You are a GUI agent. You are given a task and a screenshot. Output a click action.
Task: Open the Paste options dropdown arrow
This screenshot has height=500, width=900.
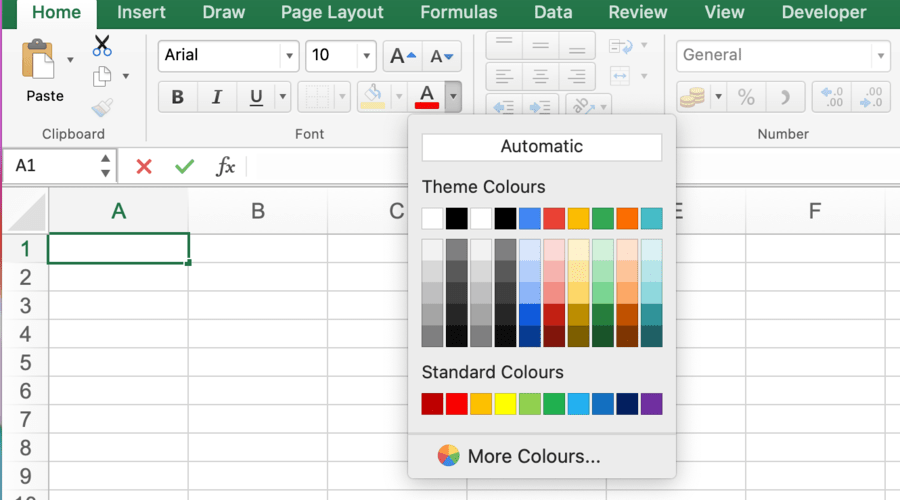pos(70,60)
